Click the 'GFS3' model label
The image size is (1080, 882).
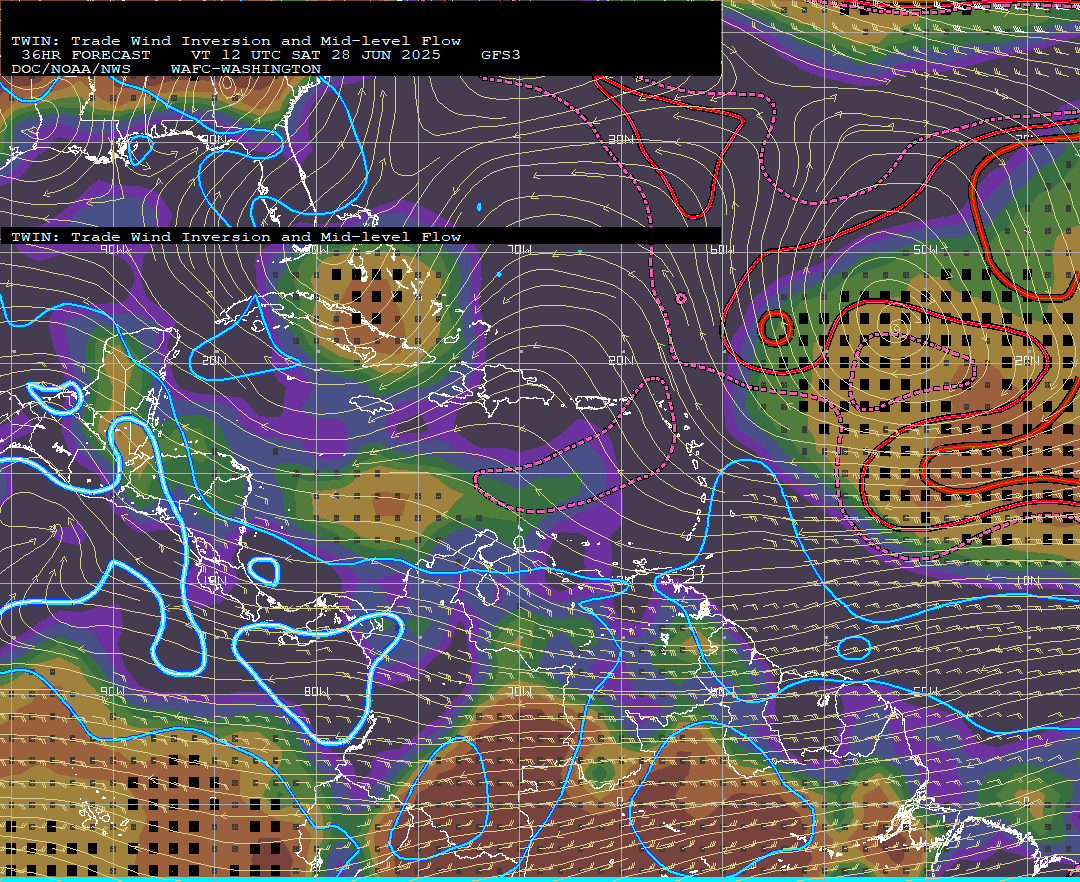(x=501, y=55)
